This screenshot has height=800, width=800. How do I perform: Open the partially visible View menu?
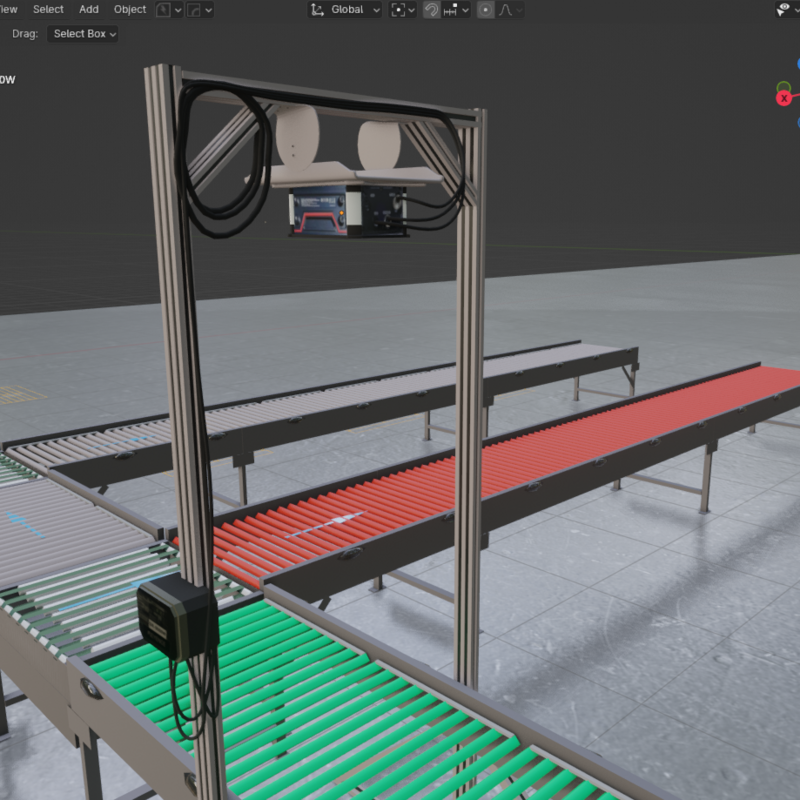pyautogui.click(x=8, y=9)
